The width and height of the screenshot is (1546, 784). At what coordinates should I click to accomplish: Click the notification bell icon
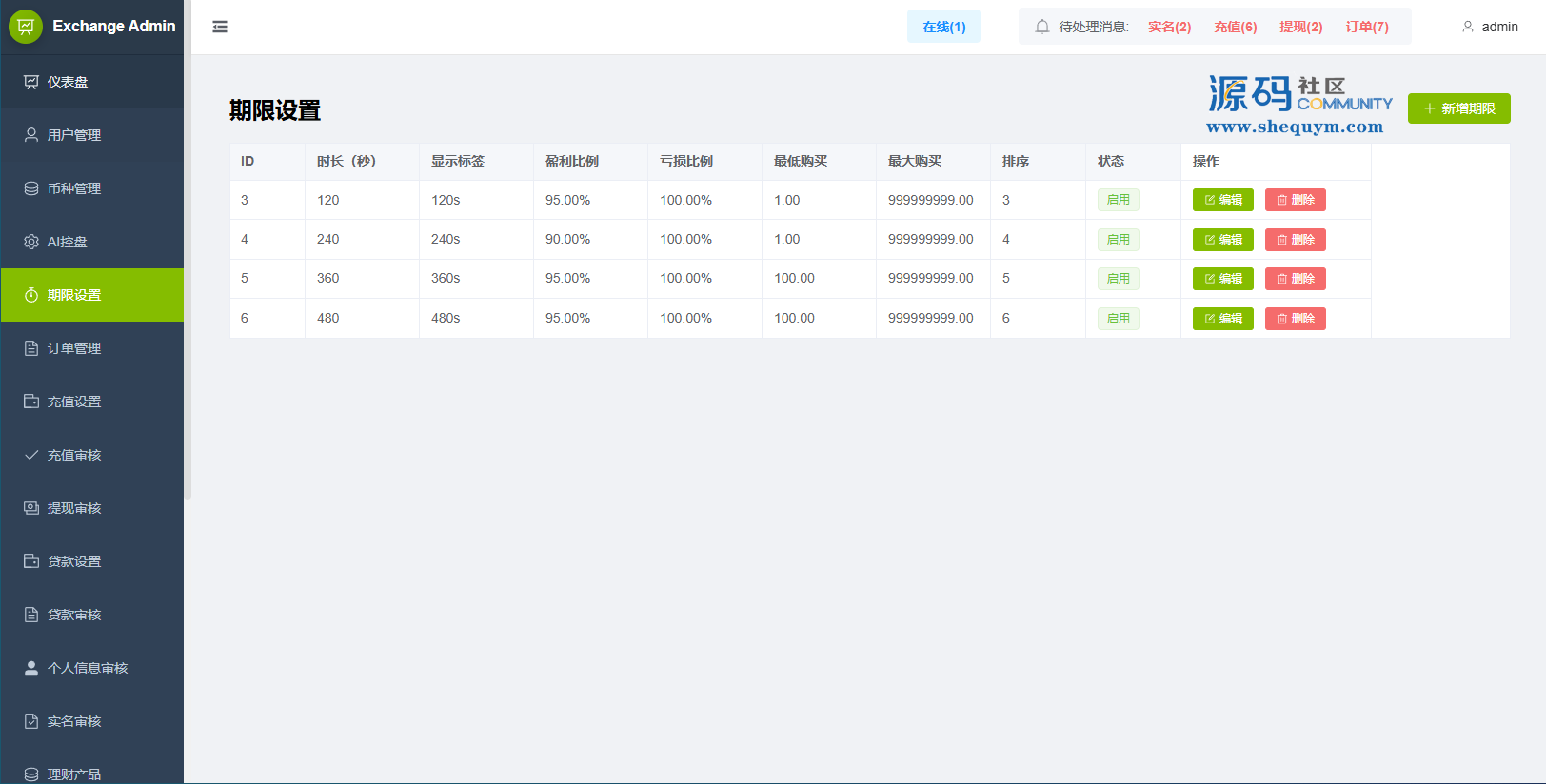tap(1042, 27)
